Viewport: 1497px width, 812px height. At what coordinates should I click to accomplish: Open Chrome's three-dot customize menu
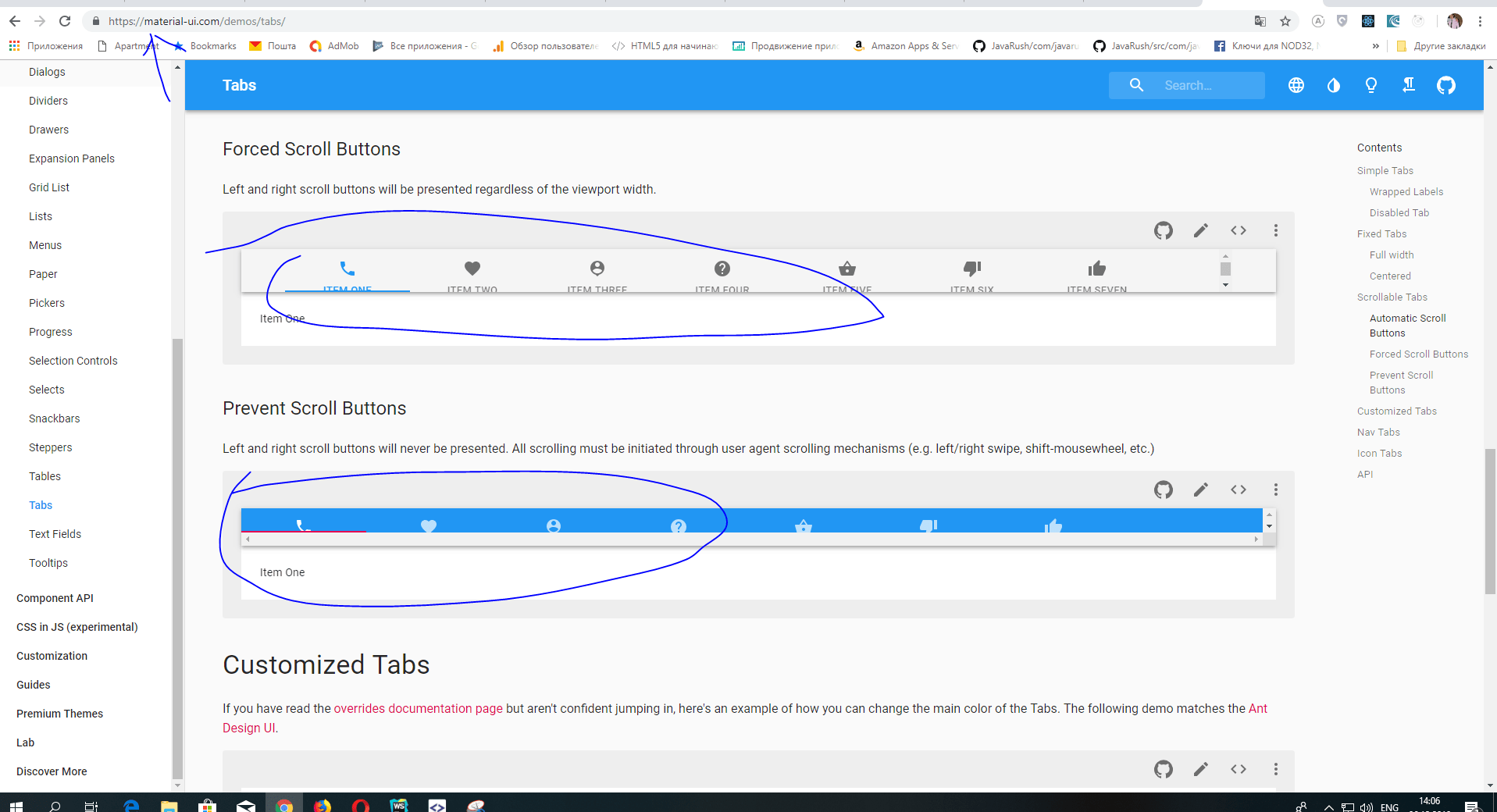(x=1481, y=21)
